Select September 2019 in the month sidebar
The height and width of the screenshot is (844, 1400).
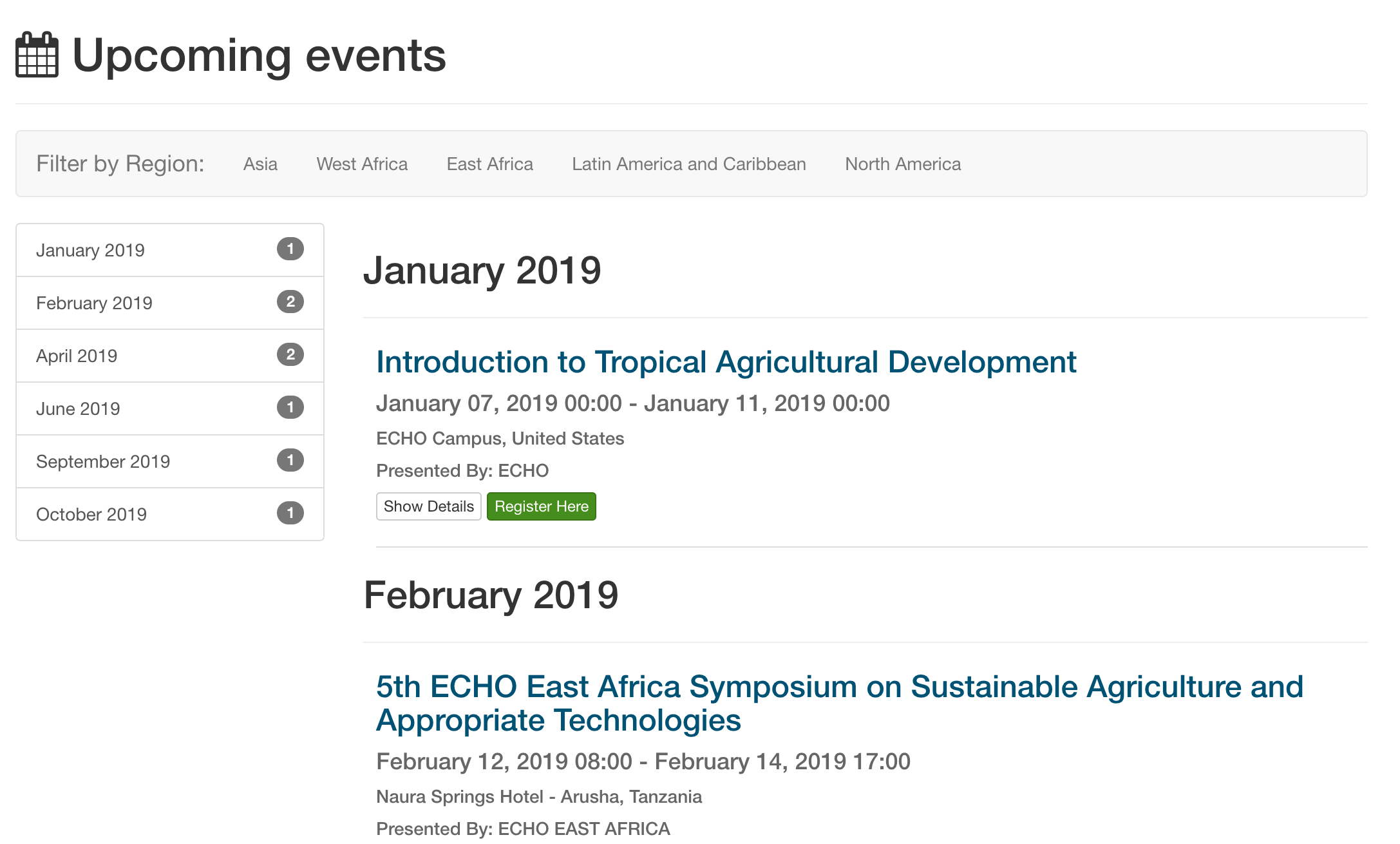click(x=104, y=461)
